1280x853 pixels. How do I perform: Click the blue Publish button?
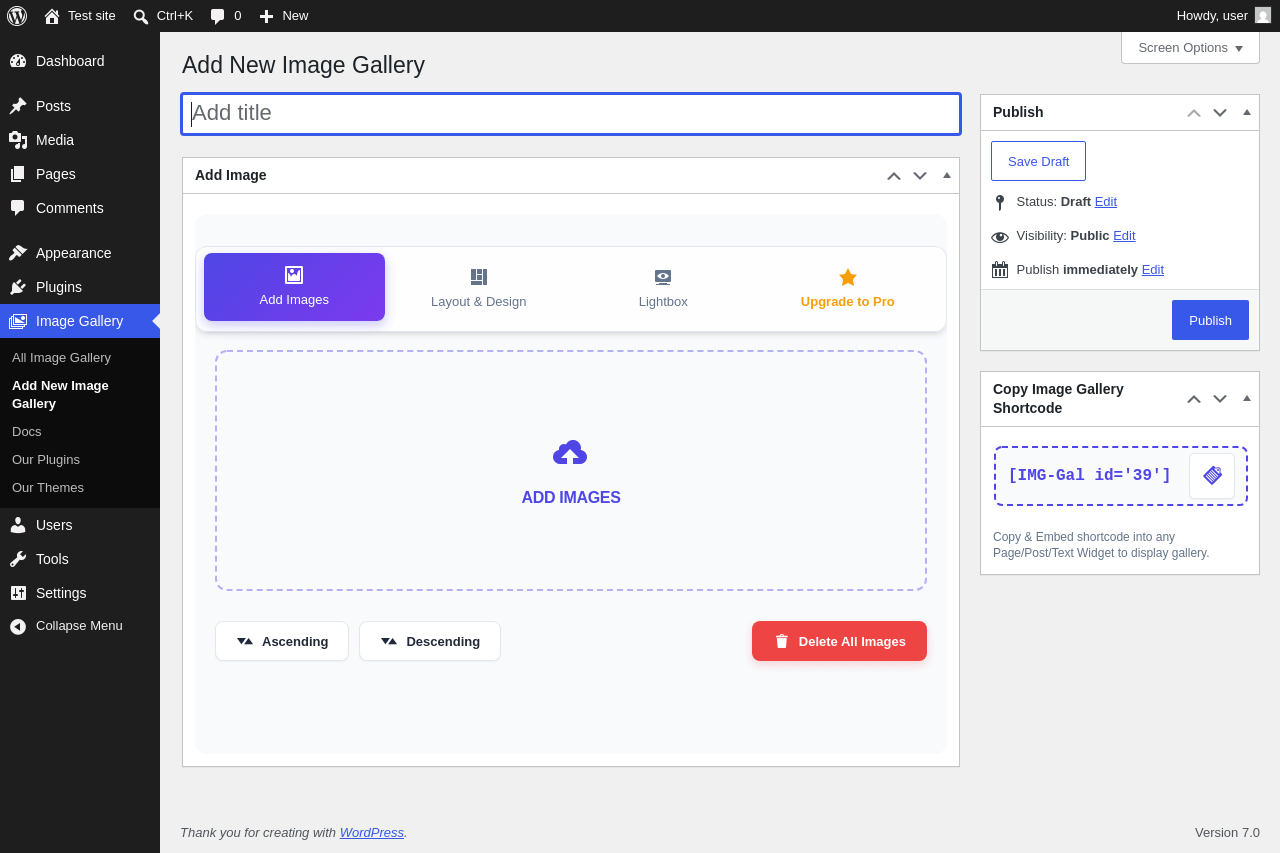1210,320
